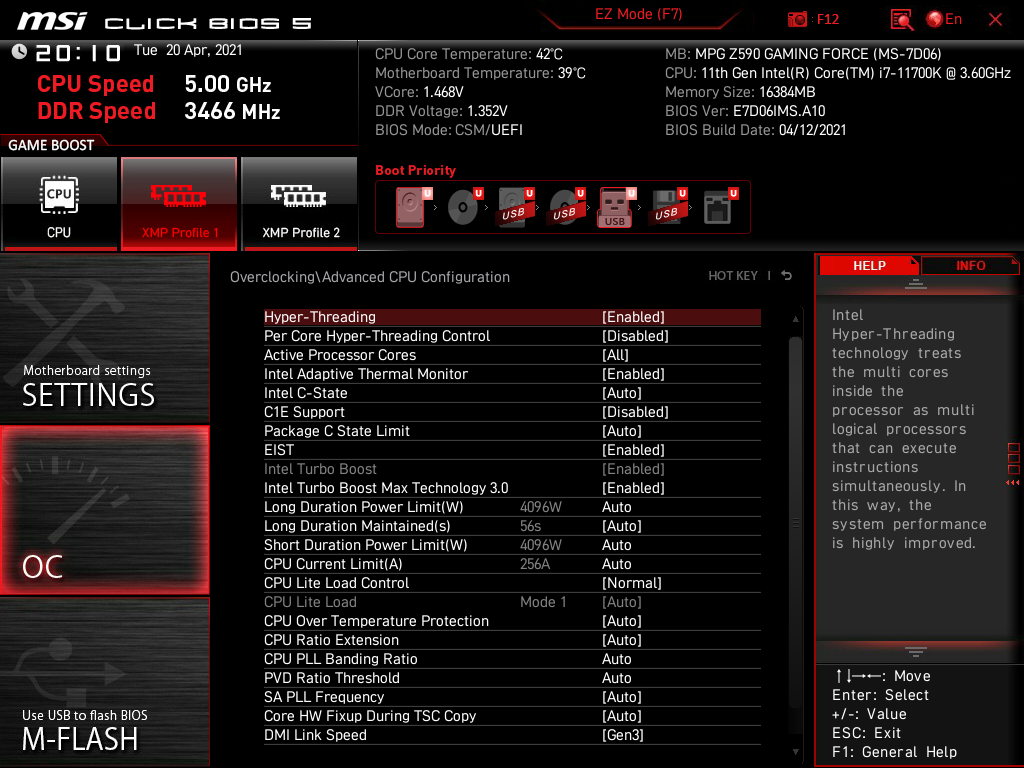Change Intel Adaptive Thermal Monitor value

[x=512, y=374]
